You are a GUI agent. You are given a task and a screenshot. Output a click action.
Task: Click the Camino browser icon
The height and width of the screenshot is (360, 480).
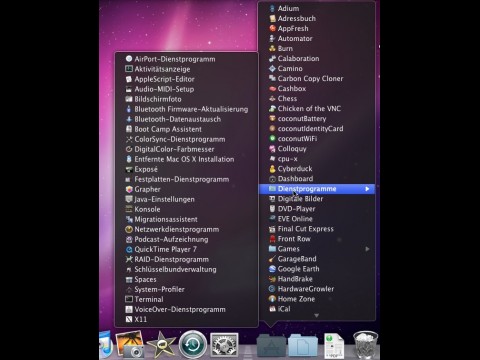[x=272, y=68]
